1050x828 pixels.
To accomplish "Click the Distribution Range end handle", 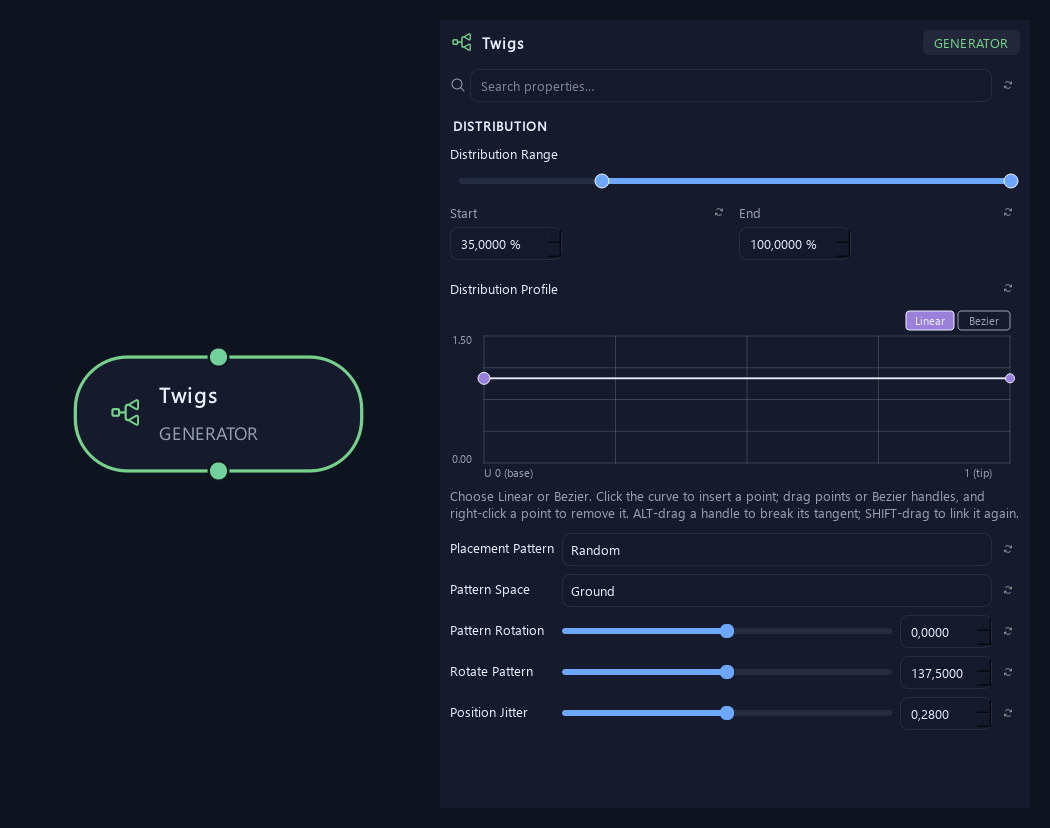I will tap(1011, 181).
